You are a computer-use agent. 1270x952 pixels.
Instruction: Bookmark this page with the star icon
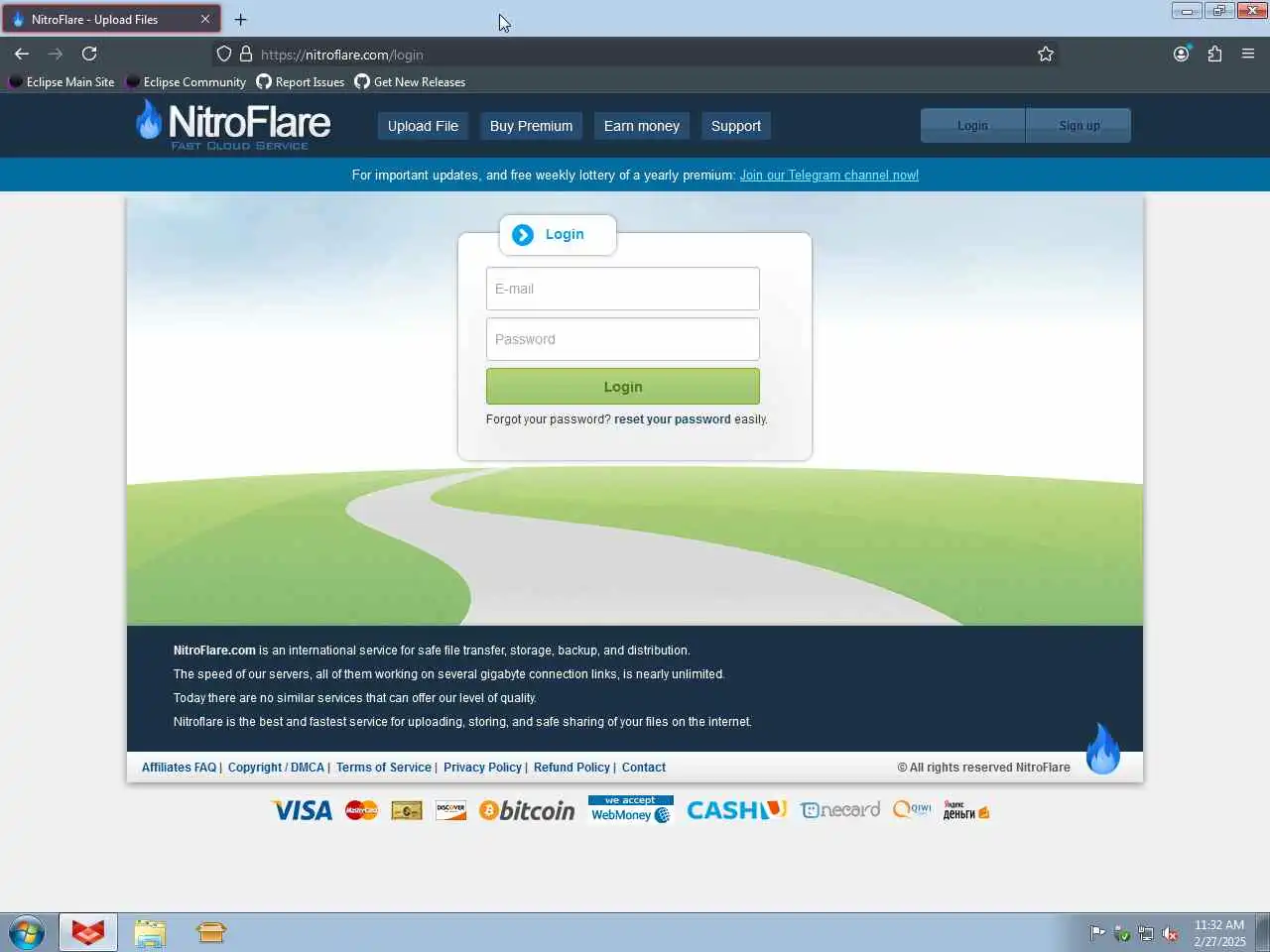pyautogui.click(x=1045, y=54)
